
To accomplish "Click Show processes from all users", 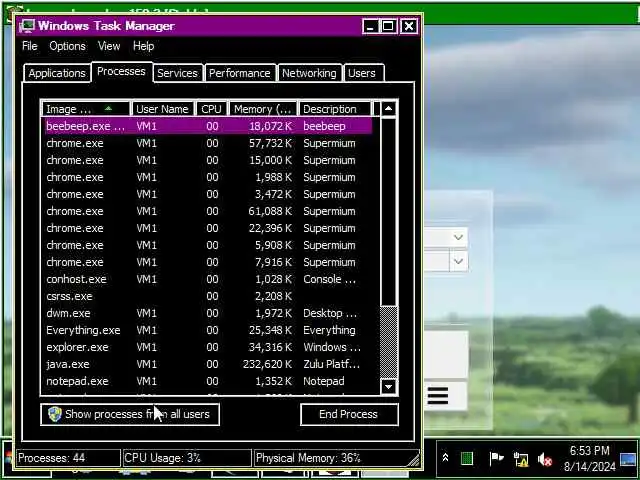I will click(x=130, y=414).
